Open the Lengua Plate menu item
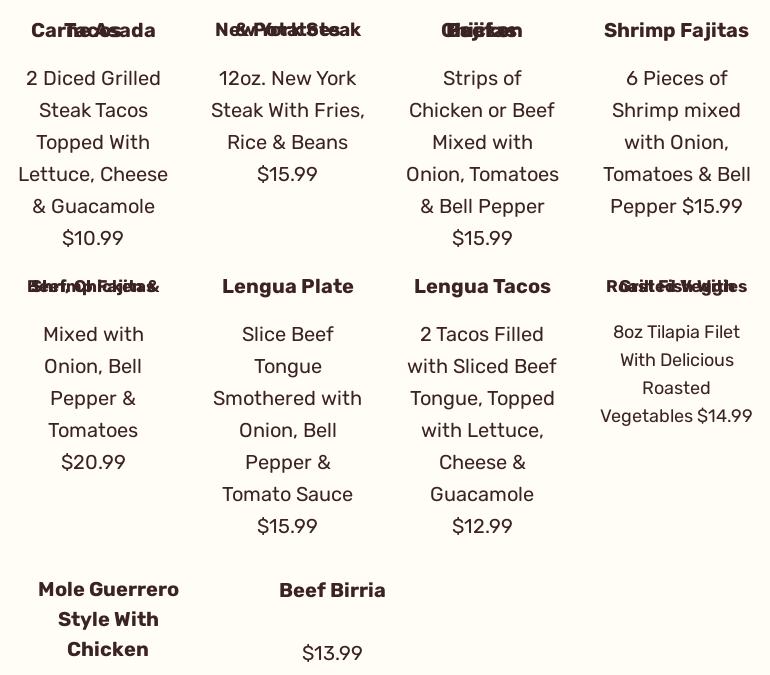 point(288,287)
